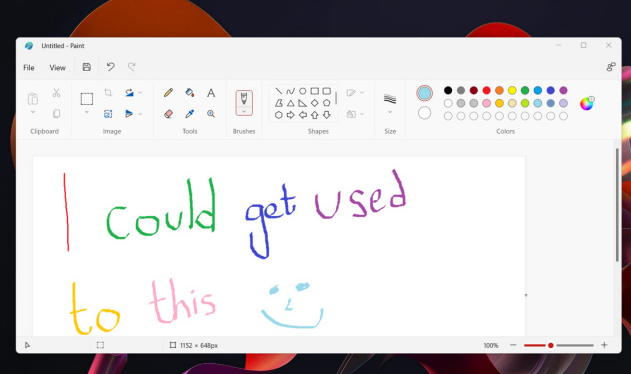Expand the Flip dropdown arrow
631x374 pixels.
[x=140, y=114]
